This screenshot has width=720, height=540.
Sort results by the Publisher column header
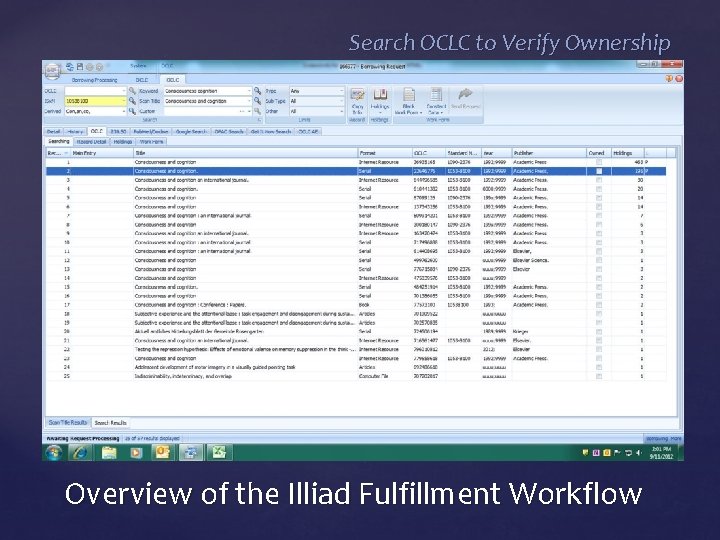click(549, 153)
